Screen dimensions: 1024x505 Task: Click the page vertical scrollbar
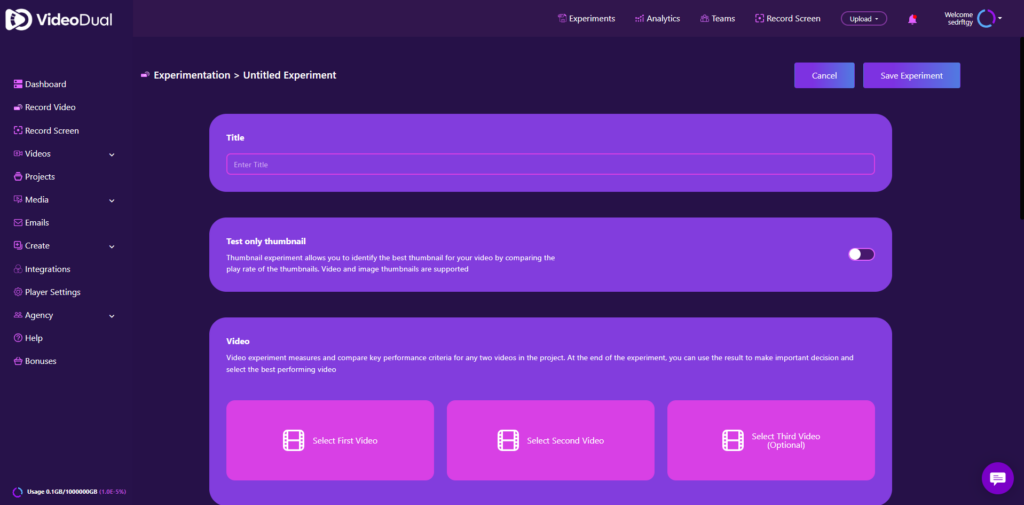click(x=1021, y=127)
